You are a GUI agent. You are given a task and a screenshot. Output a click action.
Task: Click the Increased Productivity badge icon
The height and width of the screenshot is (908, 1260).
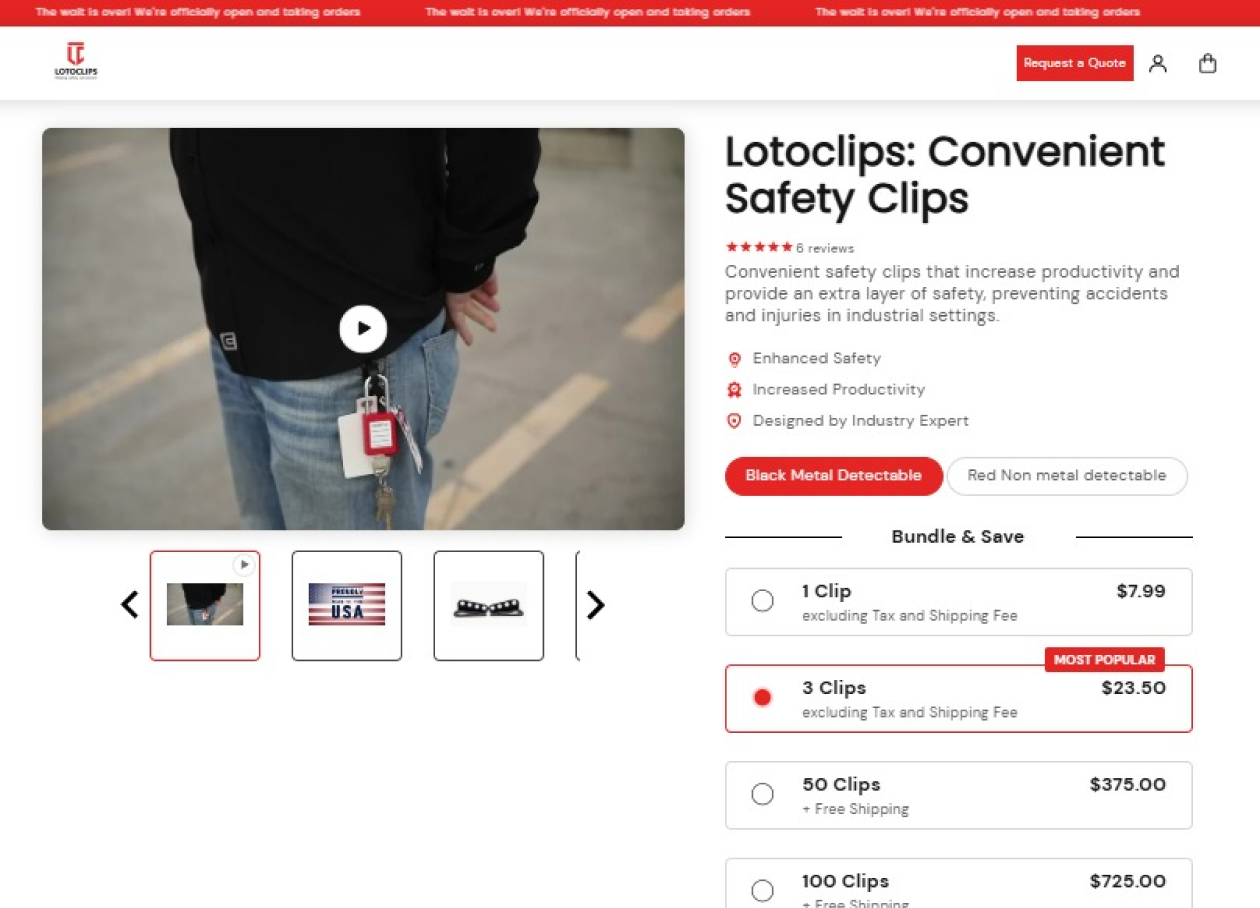(734, 390)
